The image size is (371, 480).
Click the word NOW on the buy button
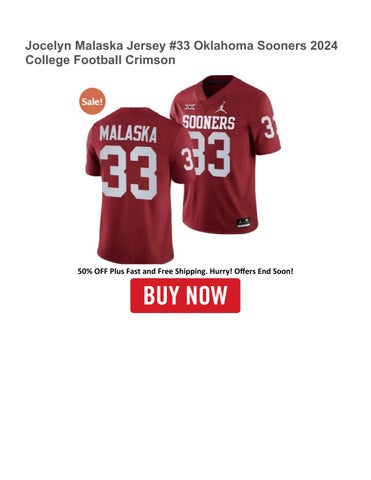[x=207, y=295]
